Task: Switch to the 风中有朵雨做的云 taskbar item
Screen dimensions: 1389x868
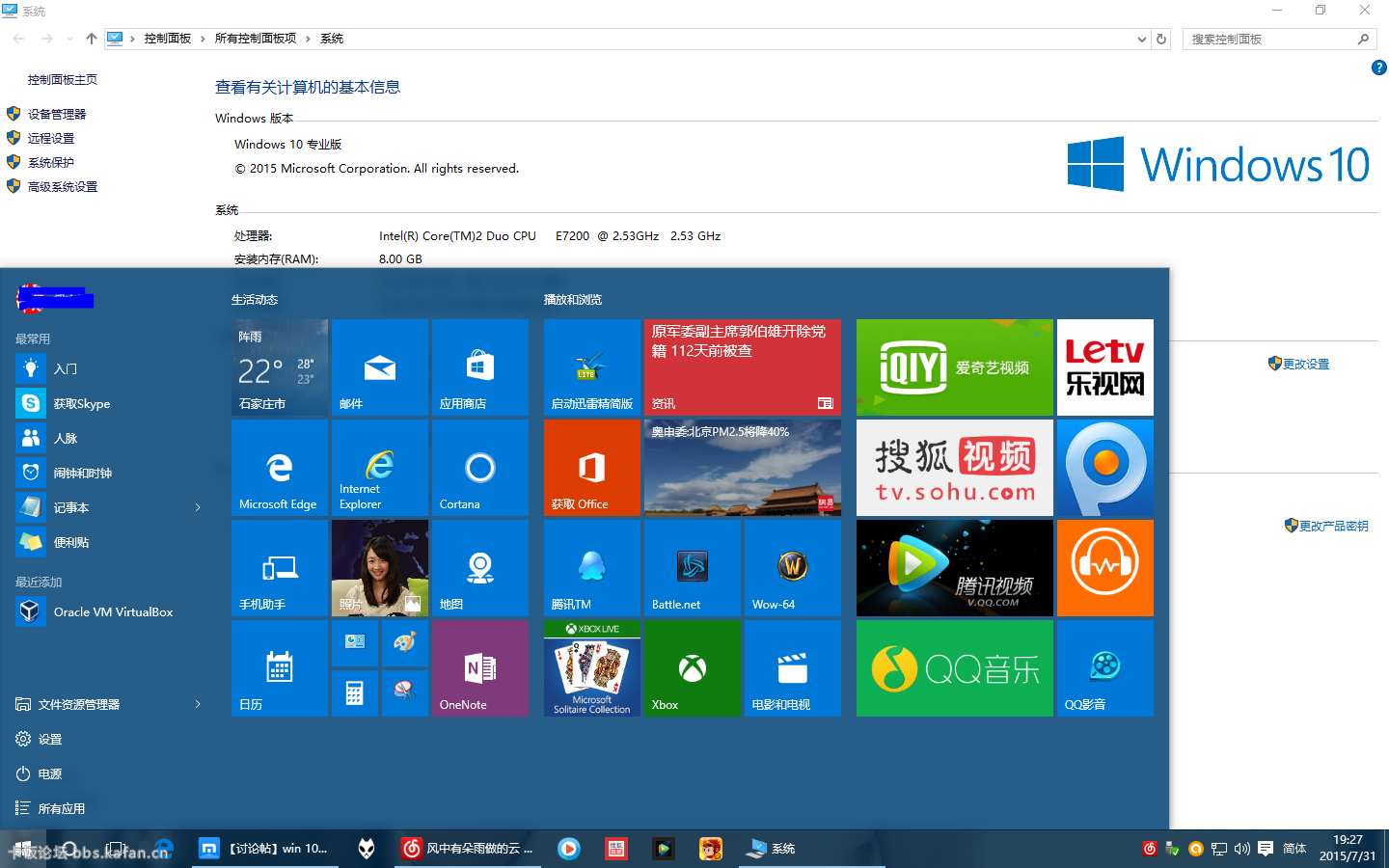Action: pos(468,849)
